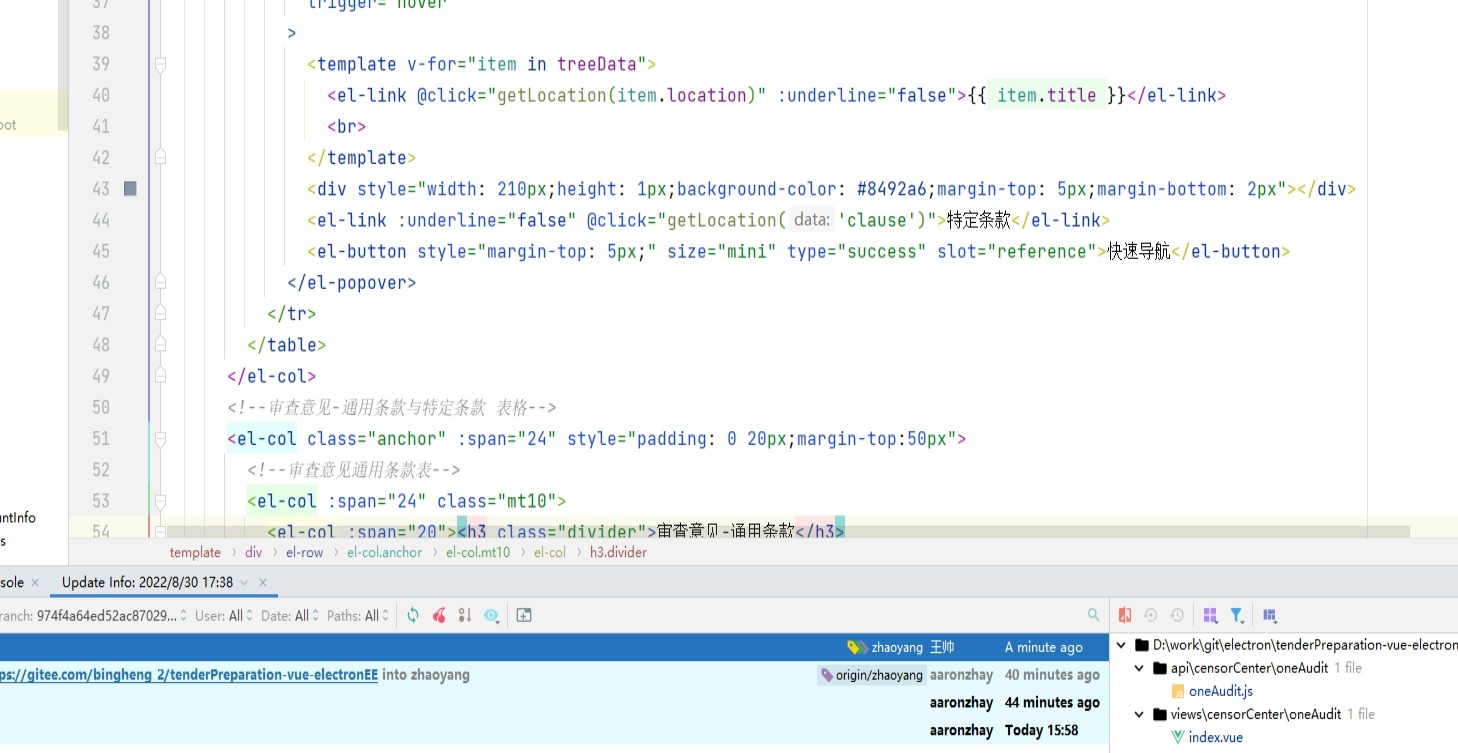The height and width of the screenshot is (753, 1458).
Task: Click line number 50 in the gutter
Action: point(100,408)
